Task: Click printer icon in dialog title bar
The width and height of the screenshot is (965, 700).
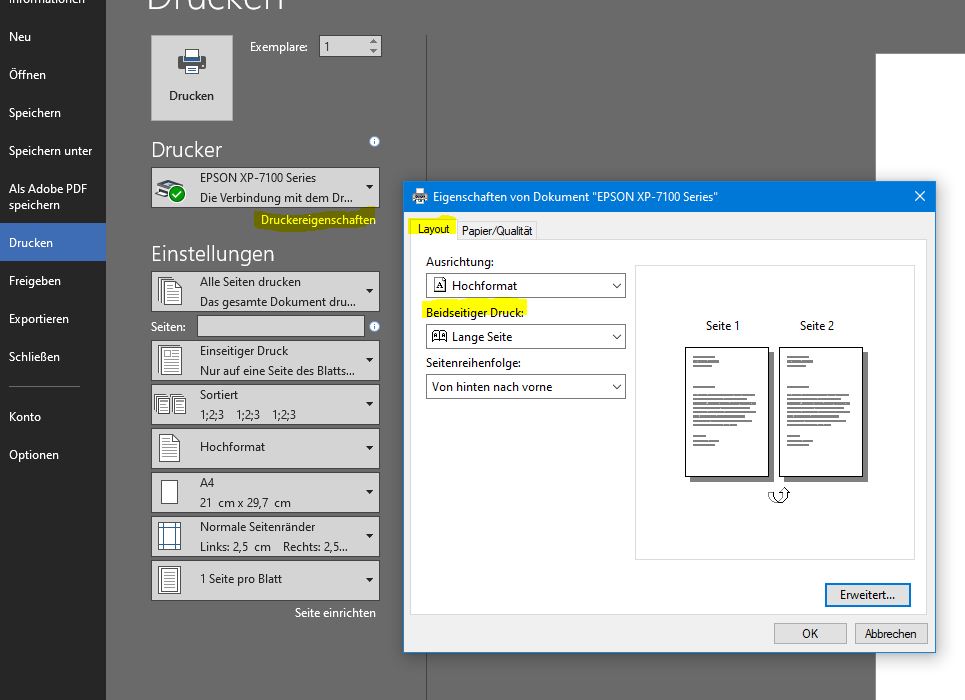Action: pos(420,196)
